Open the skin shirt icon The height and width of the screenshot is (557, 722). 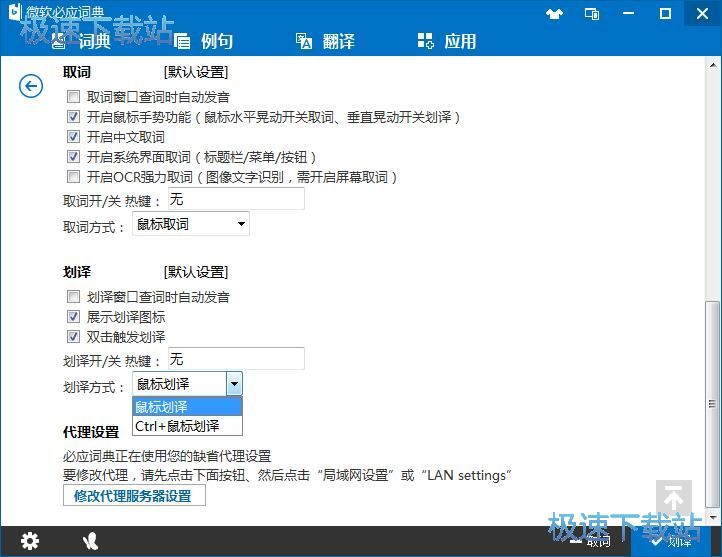pyautogui.click(x=554, y=14)
